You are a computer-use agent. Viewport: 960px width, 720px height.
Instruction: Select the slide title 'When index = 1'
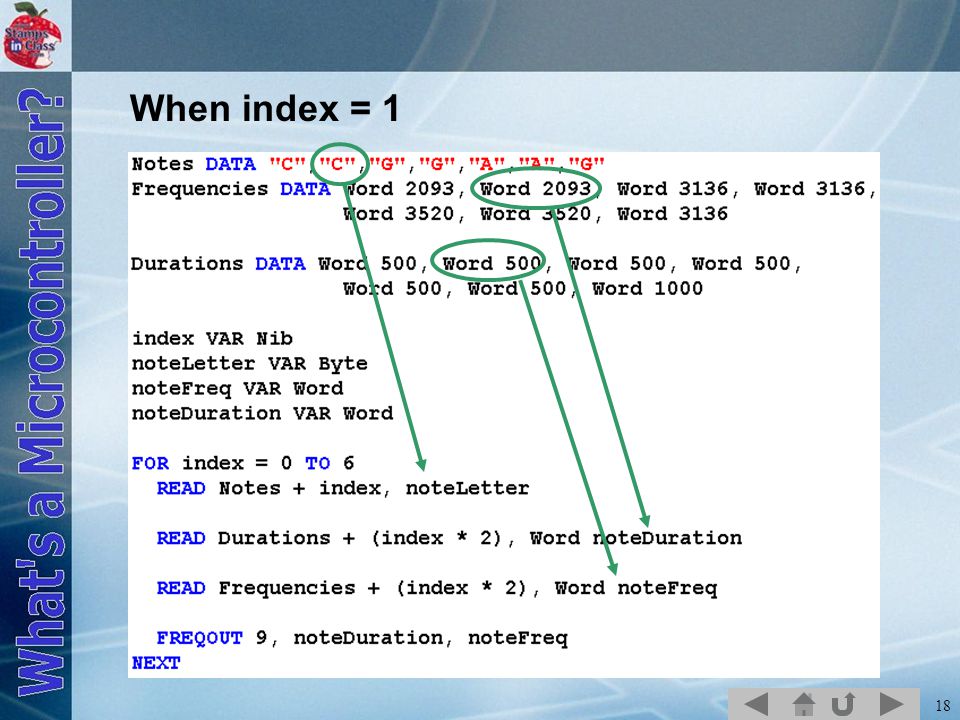point(264,108)
